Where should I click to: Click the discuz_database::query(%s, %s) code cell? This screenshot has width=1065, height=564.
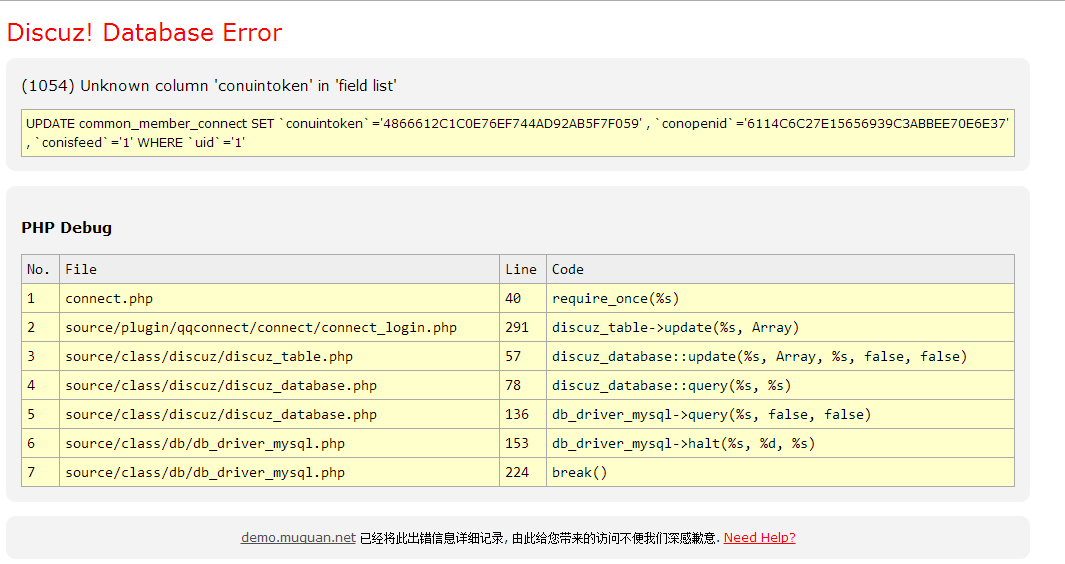(x=671, y=385)
